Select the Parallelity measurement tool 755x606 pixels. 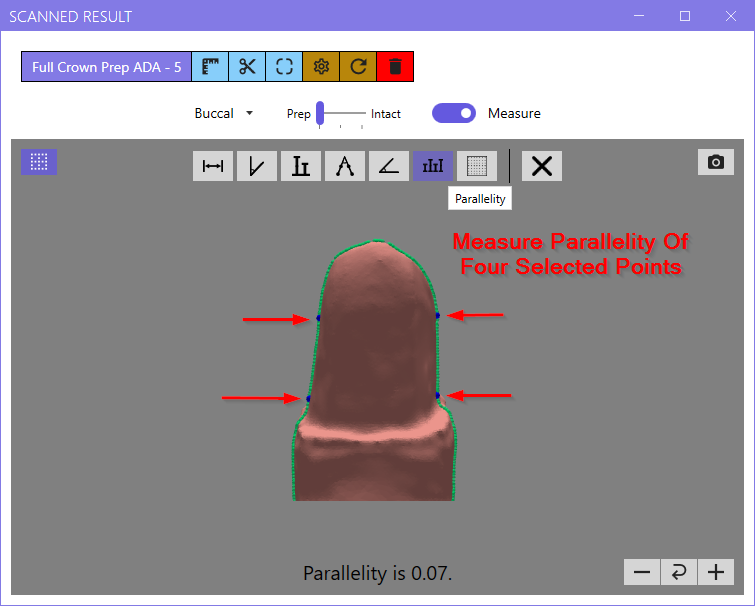click(x=433, y=166)
